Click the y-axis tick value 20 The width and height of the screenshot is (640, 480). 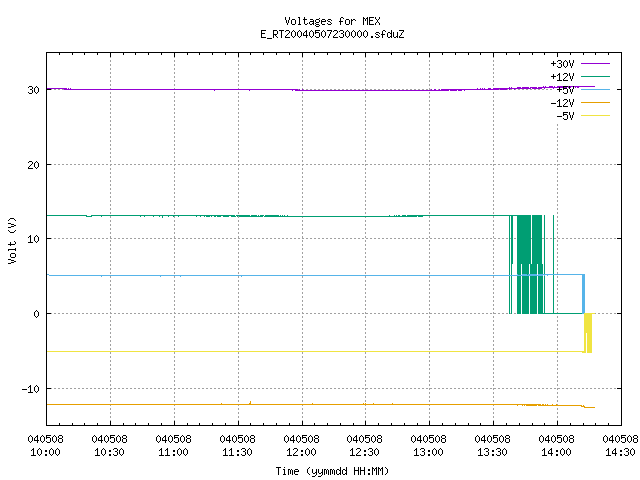(x=33, y=165)
